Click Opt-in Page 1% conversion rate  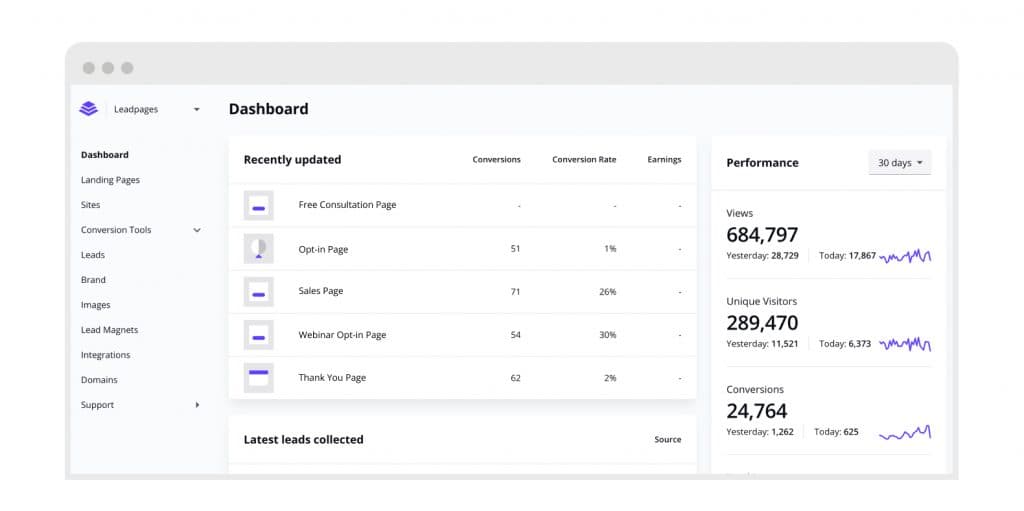pyautogui.click(x=610, y=248)
